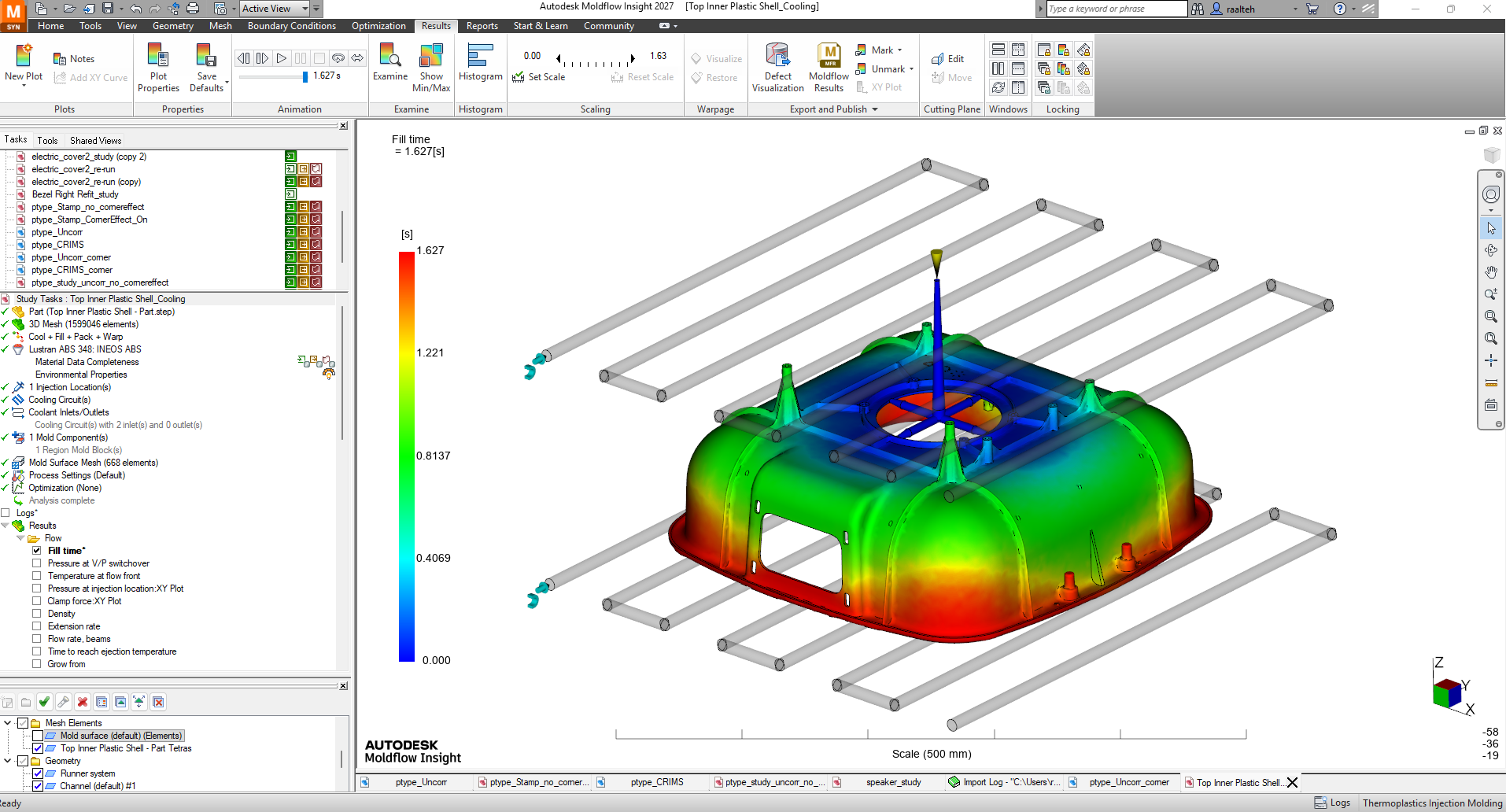Show Mold surface (default) layer
Screen dimensions: 1506x812
pyautogui.click(x=38, y=736)
